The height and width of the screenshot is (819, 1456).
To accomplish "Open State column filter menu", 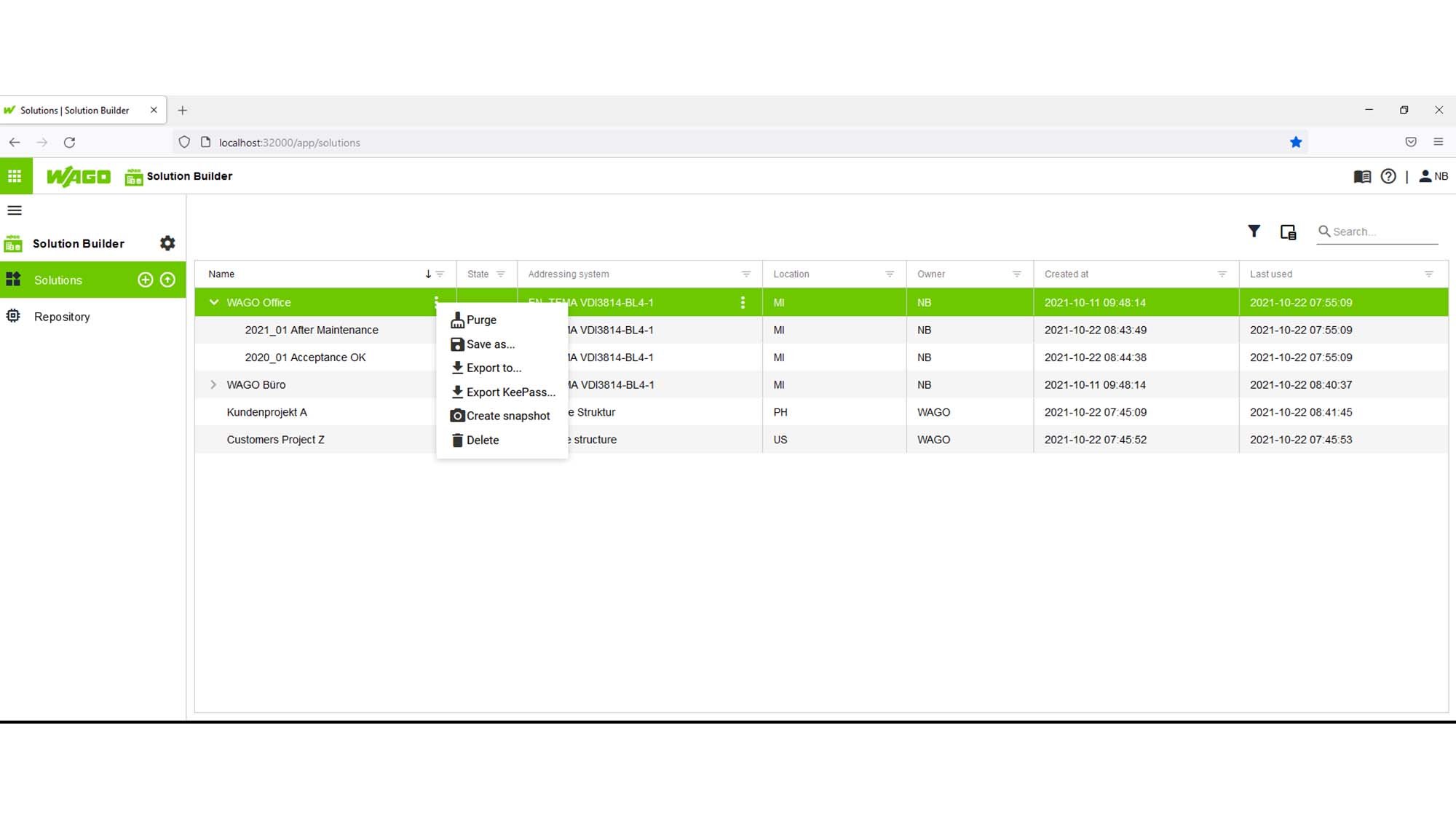I will pos(501,274).
